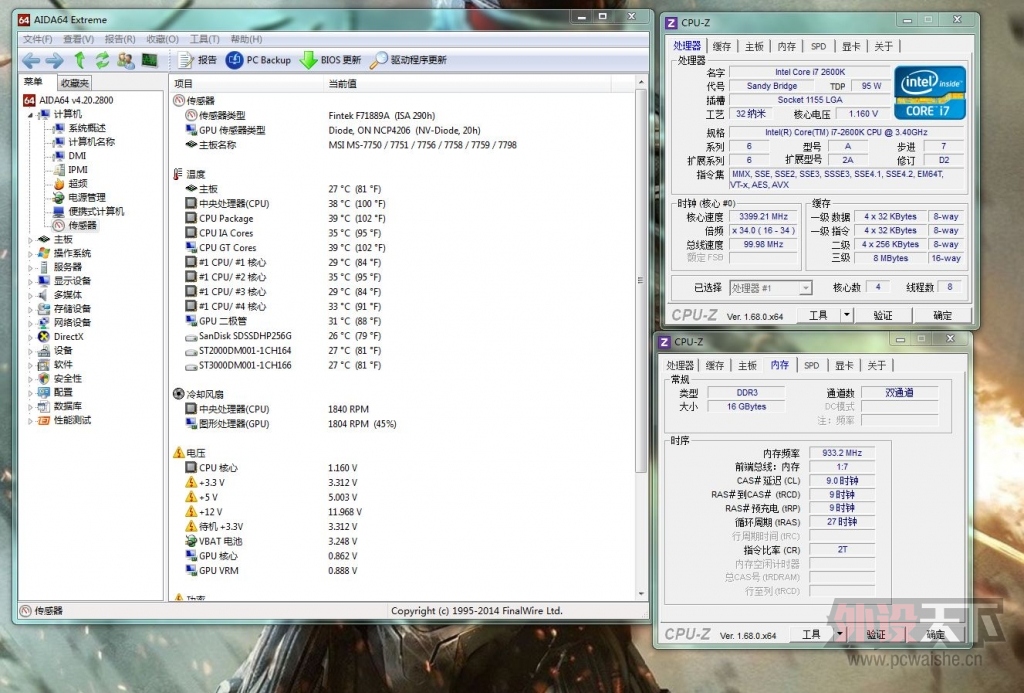Expand the 存储设备 tree node
Screen dimensions: 1024x693
[30, 309]
